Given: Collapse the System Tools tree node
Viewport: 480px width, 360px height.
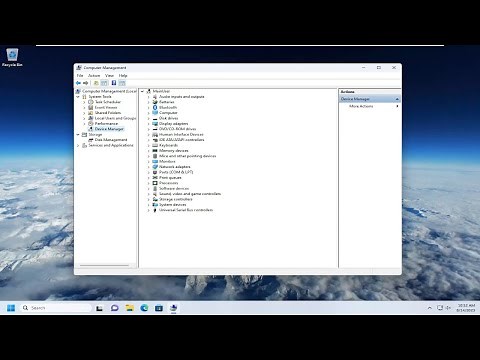Looking at the screenshot, I should pyautogui.click(x=78, y=97).
